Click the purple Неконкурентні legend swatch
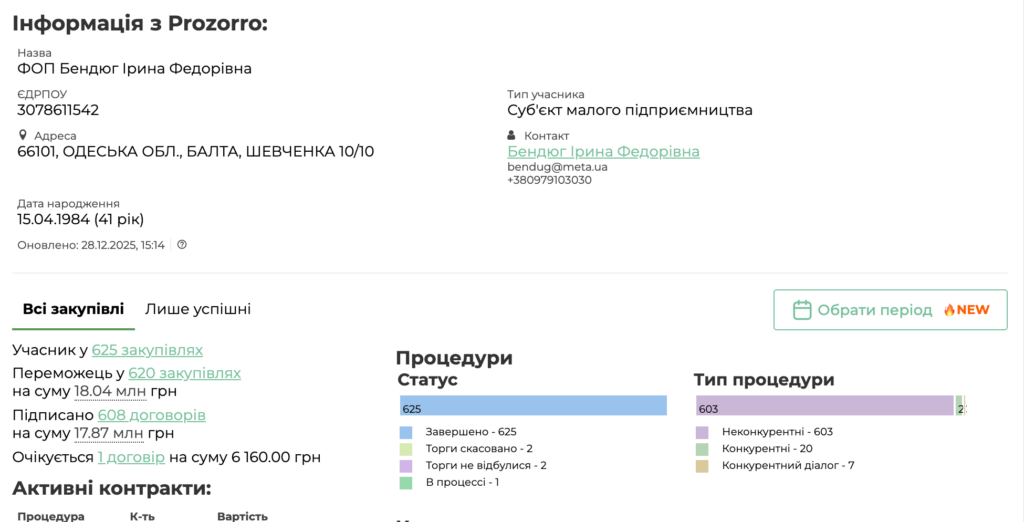1024x522 pixels. tap(702, 432)
